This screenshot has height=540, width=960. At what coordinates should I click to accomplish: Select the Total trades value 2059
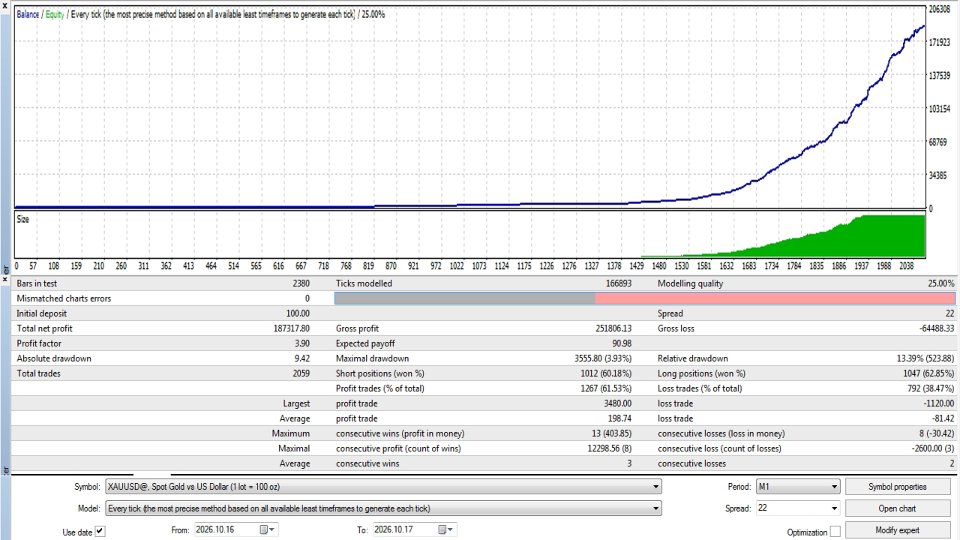301,373
